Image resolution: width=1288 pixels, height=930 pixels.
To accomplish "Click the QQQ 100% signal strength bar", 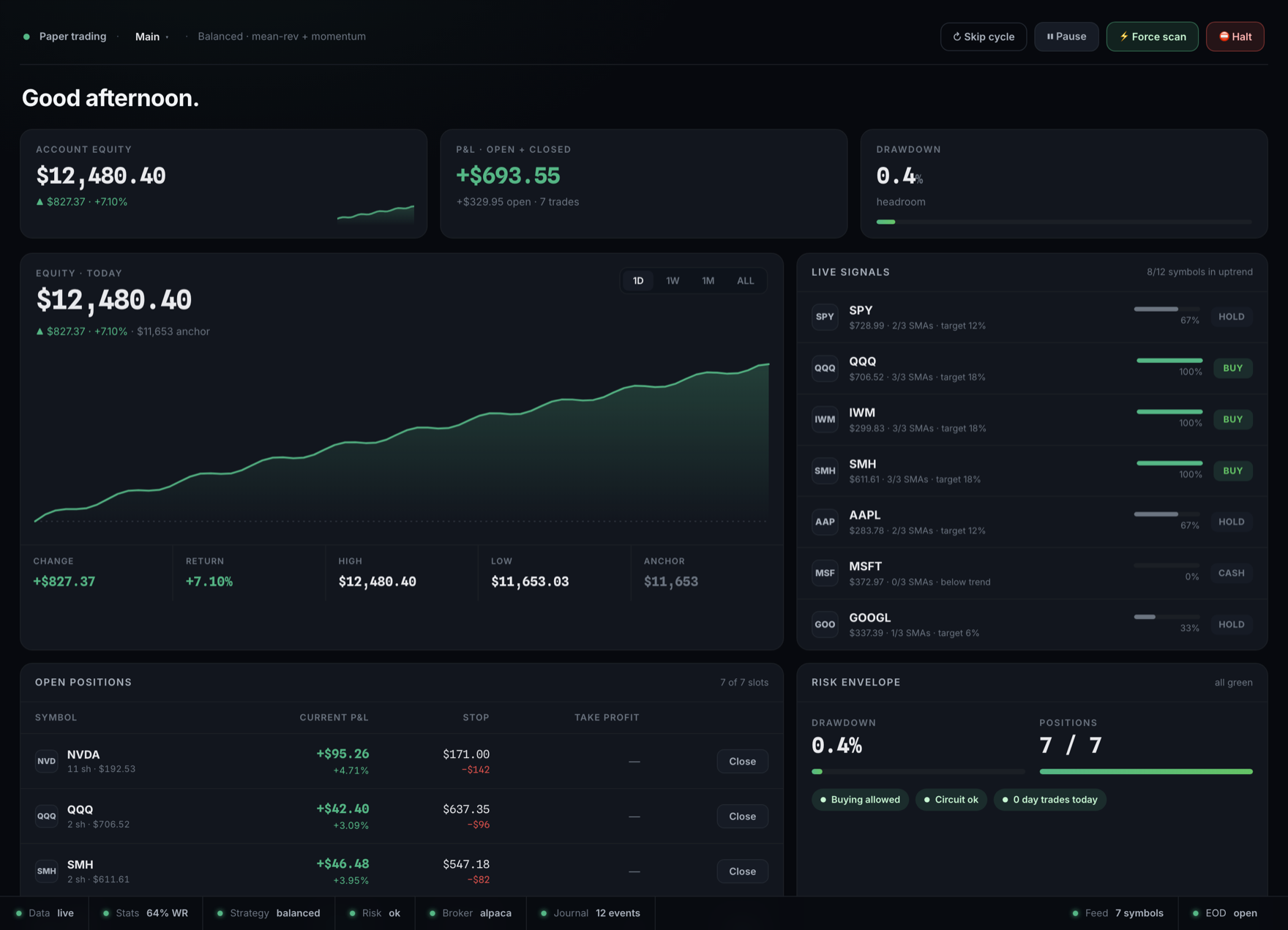I will (1169, 360).
